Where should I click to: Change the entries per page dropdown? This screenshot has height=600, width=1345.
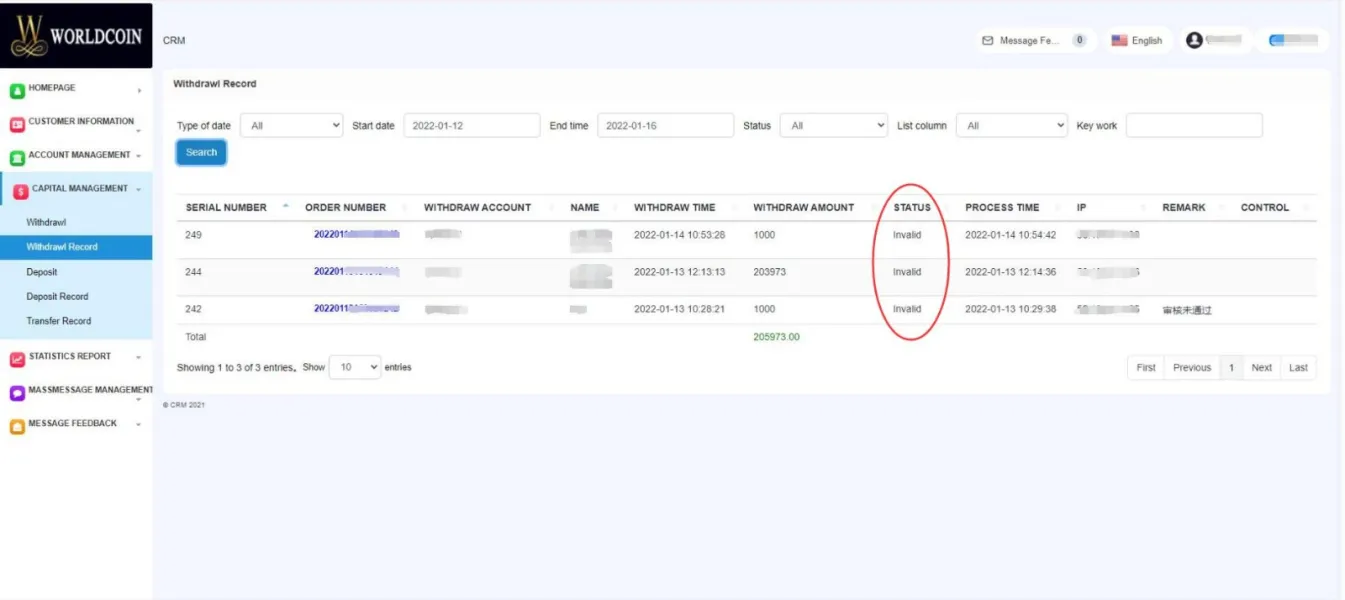[x=354, y=367]
